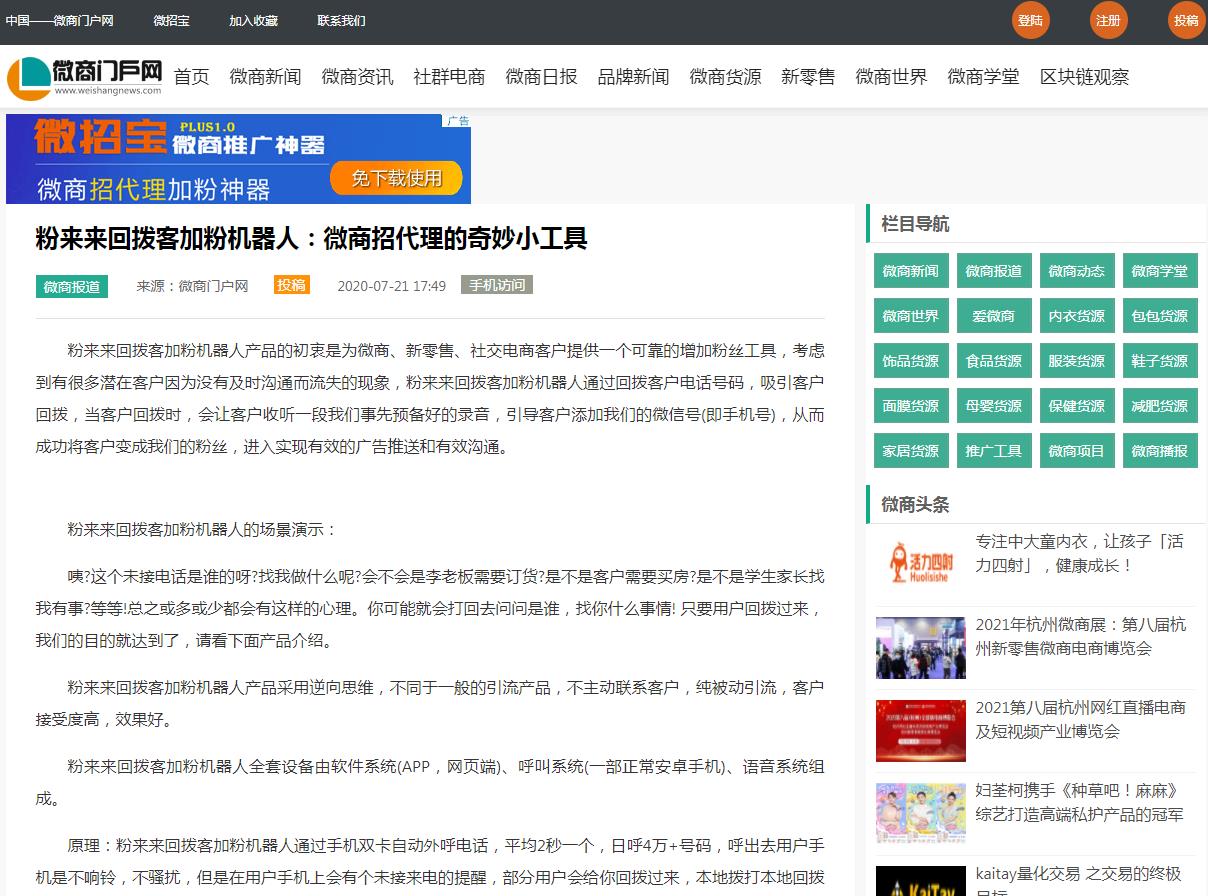Click 妇荃柯 variety show thumbnail

click(x=921, y=814)
